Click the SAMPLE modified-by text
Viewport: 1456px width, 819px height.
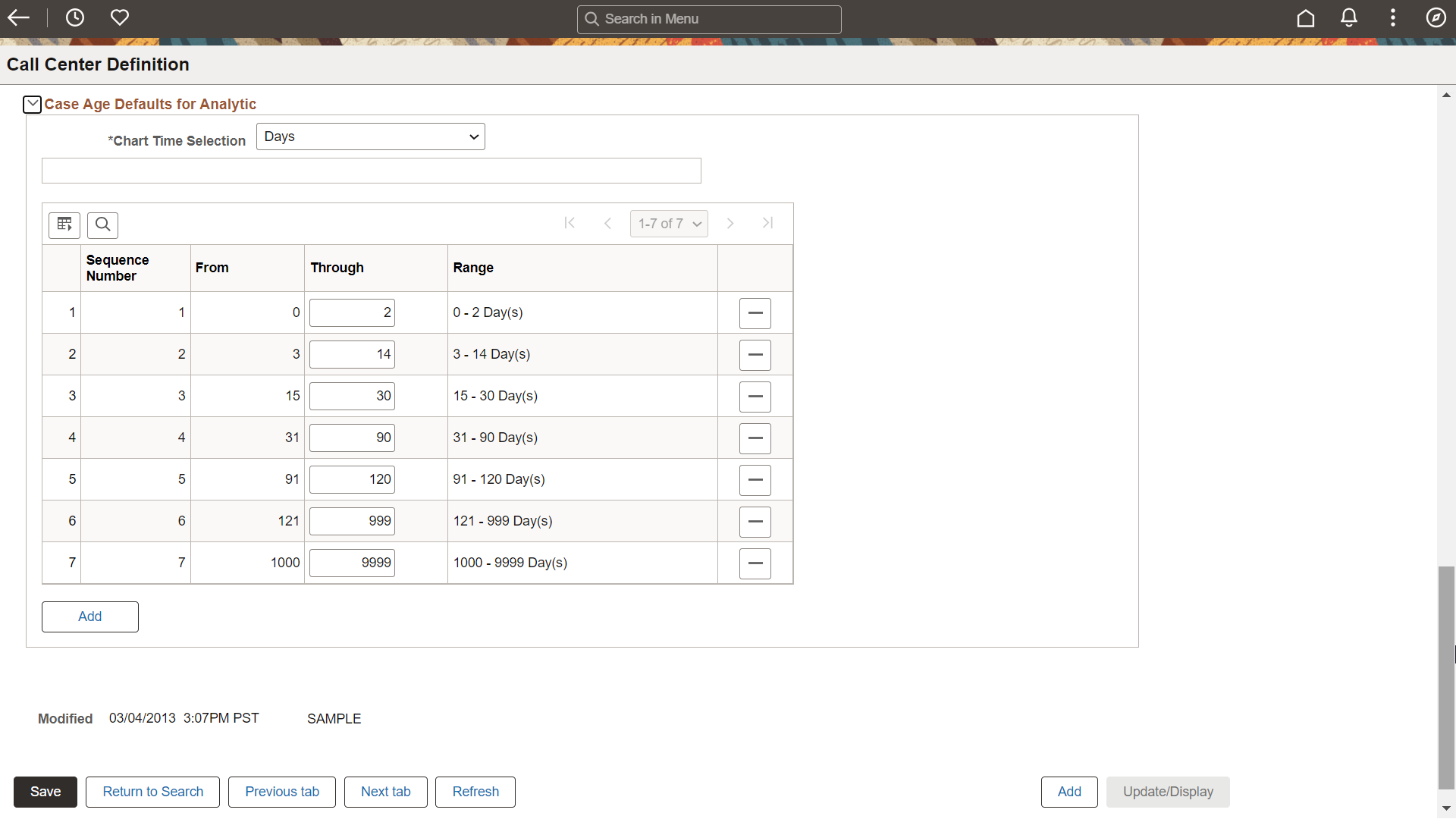(x=334, y=719)
